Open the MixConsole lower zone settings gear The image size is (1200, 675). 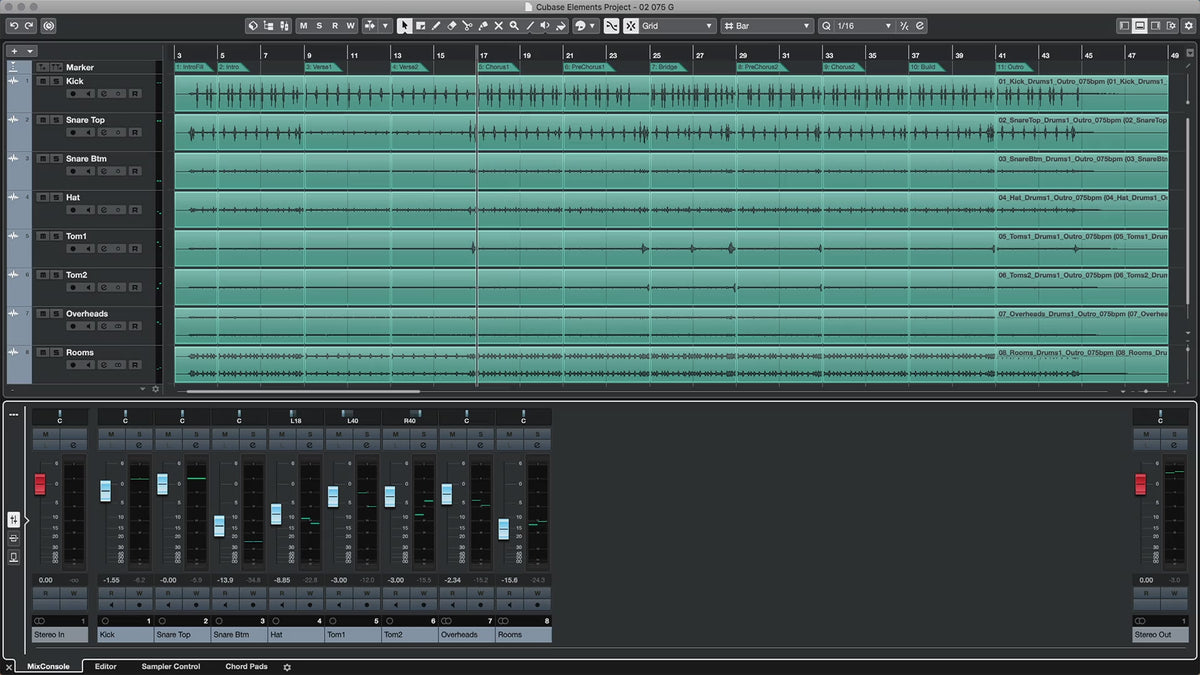coord(287,667)
